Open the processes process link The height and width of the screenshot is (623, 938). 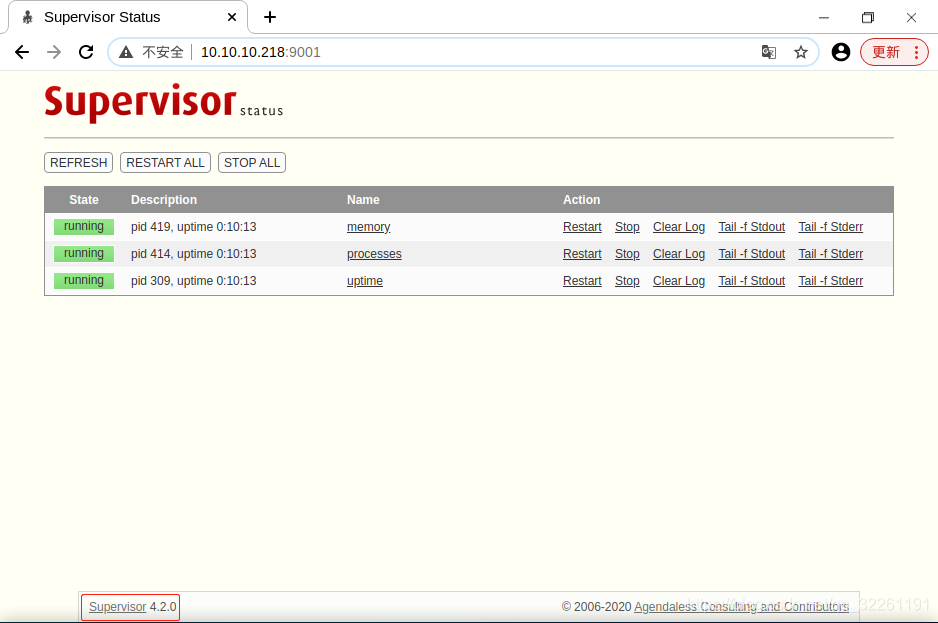pos(374,254)
